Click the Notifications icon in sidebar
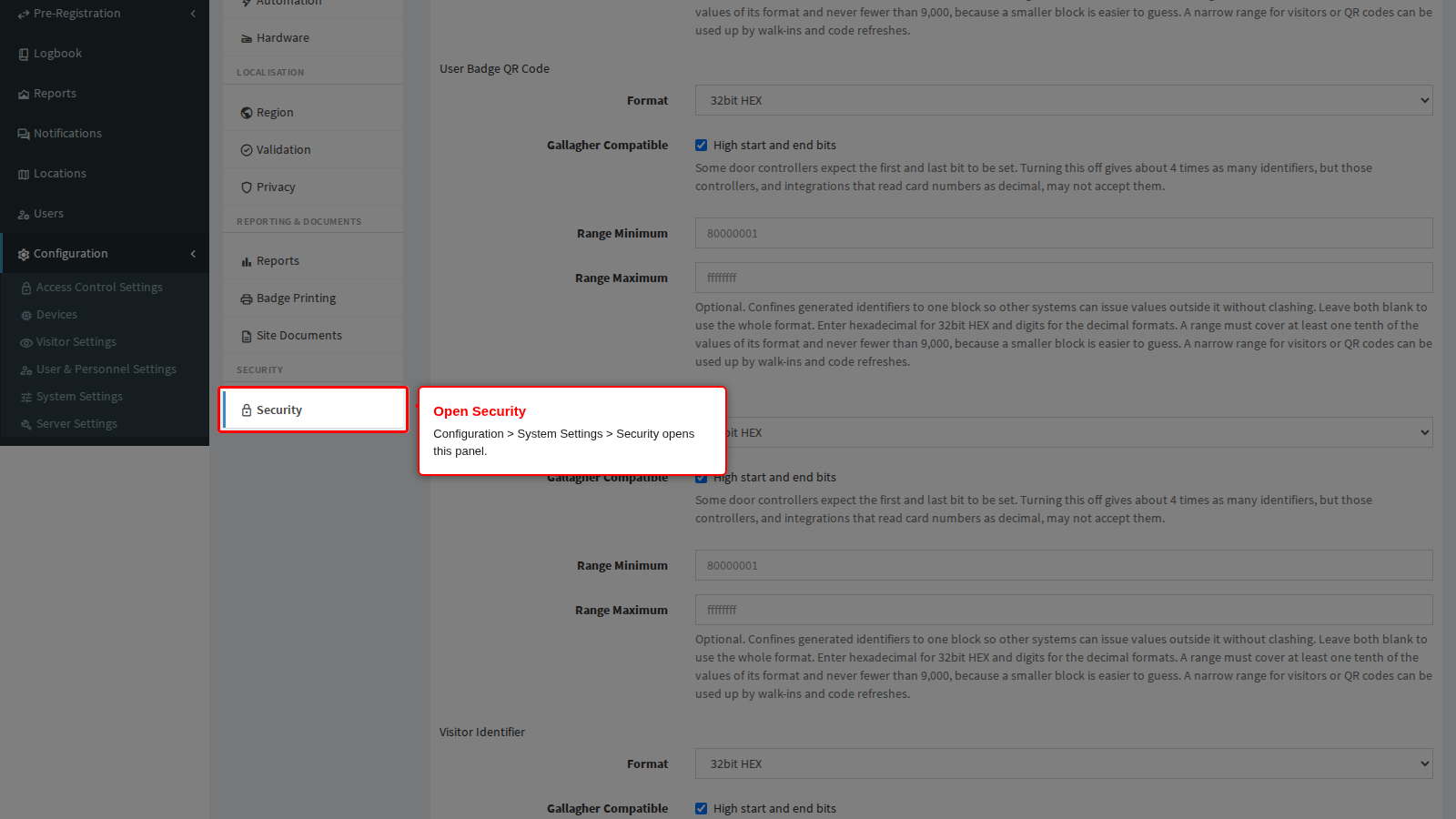Viewport: 1456px width, 819px height. 24,134
